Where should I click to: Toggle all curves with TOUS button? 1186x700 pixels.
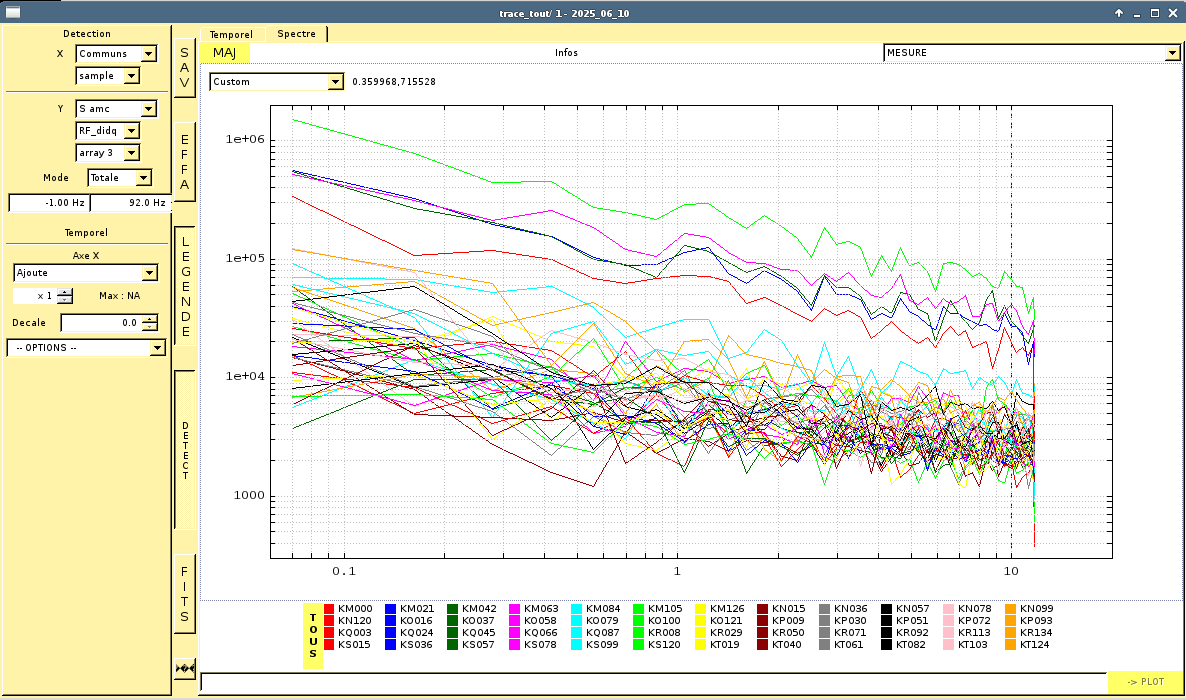313,635
